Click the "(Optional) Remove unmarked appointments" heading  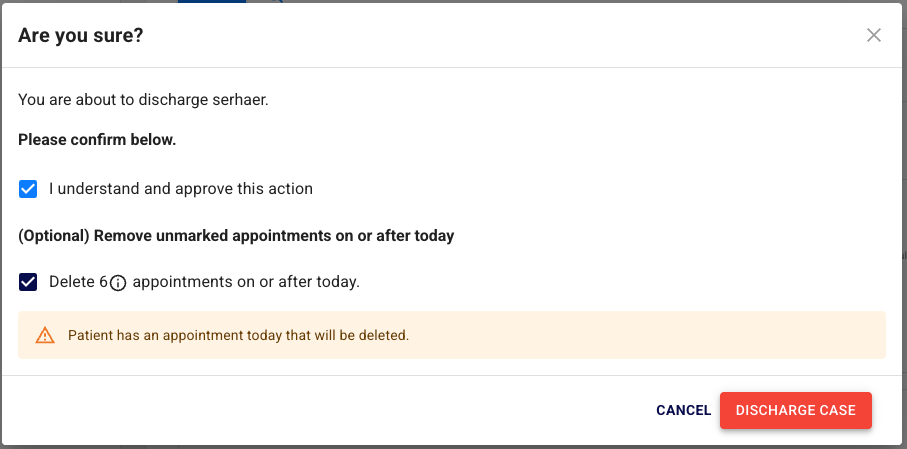236,236
